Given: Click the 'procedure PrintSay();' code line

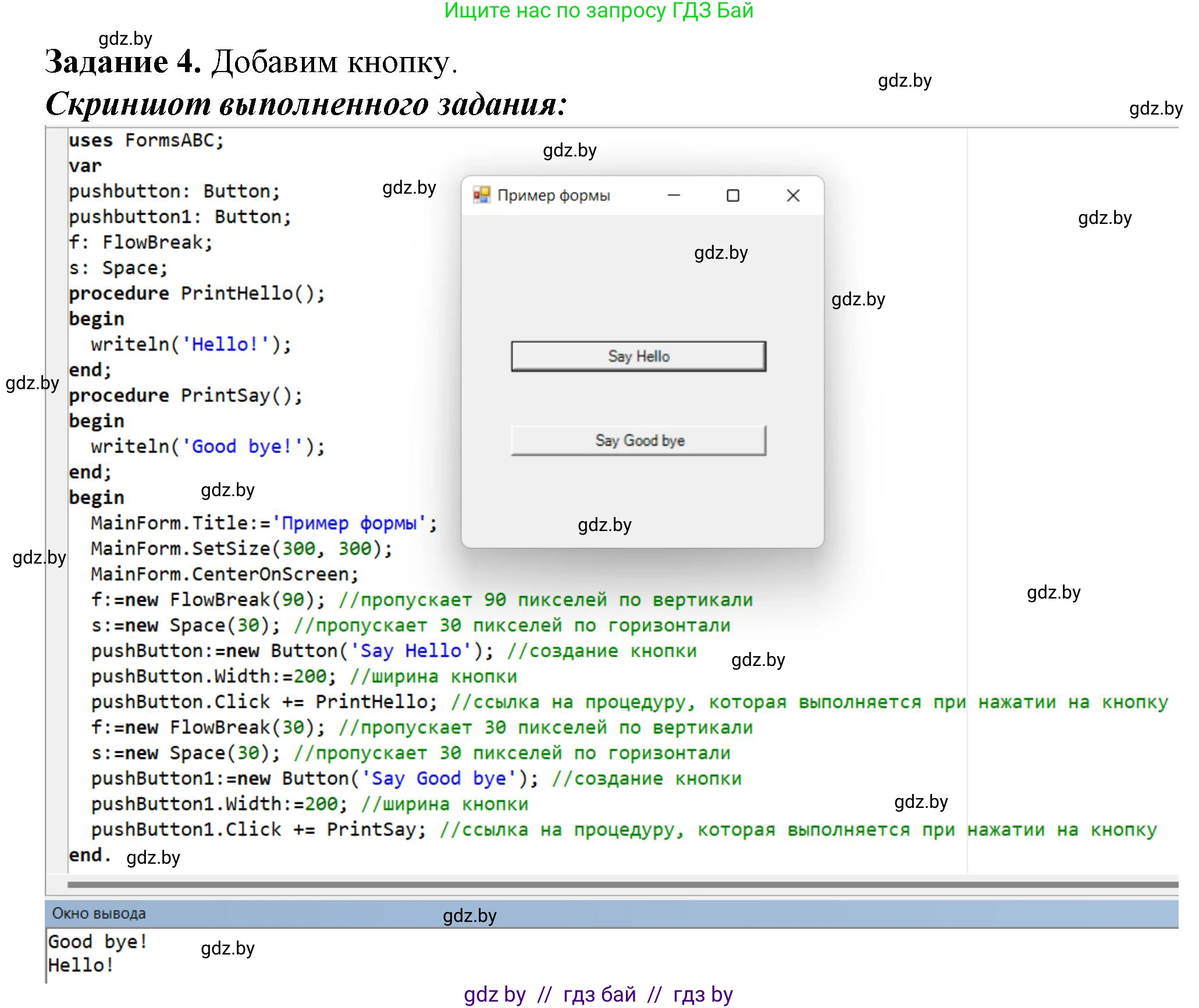Looking at the screenshot, I should click(x=186, y=396).
